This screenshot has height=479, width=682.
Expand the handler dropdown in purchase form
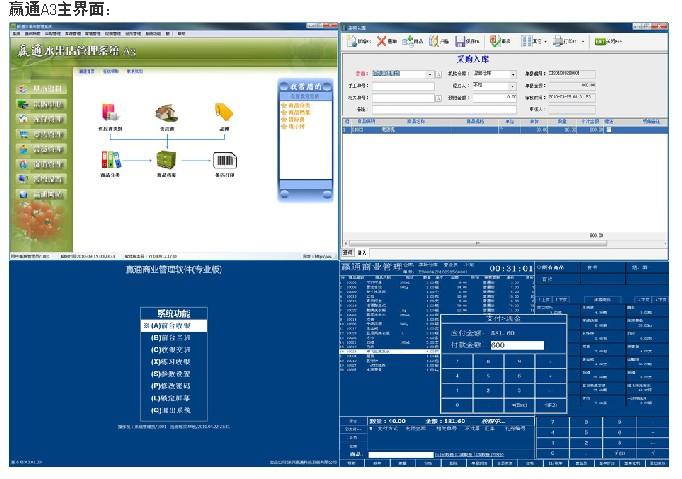click(x=513, y=86)
